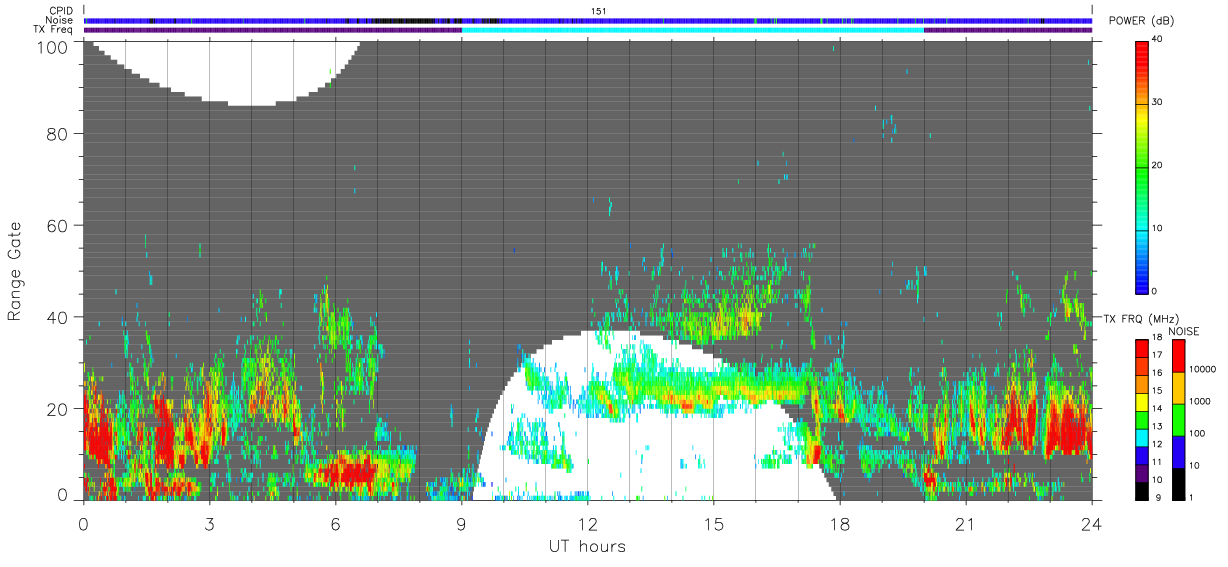Click the x-axis tick label 3
This screenshot has width=1228, height=567.
point(209,523)
